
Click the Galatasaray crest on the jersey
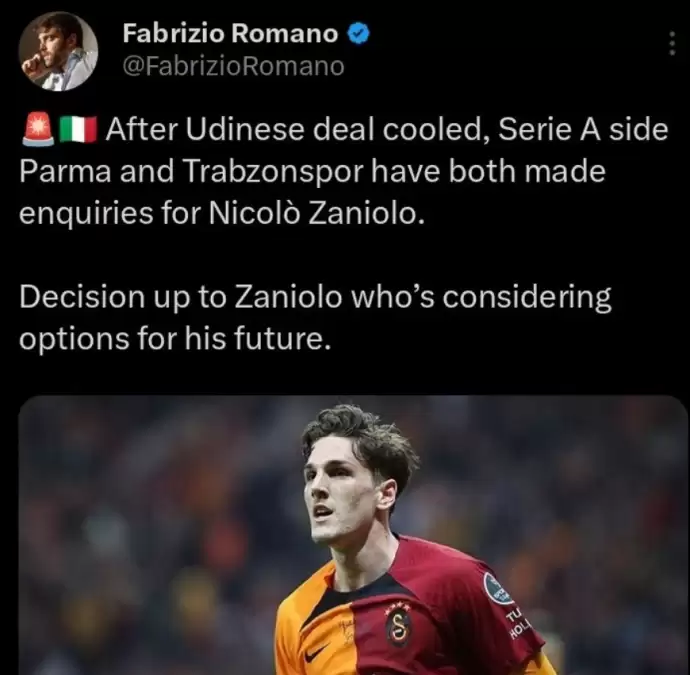(398, 625)
